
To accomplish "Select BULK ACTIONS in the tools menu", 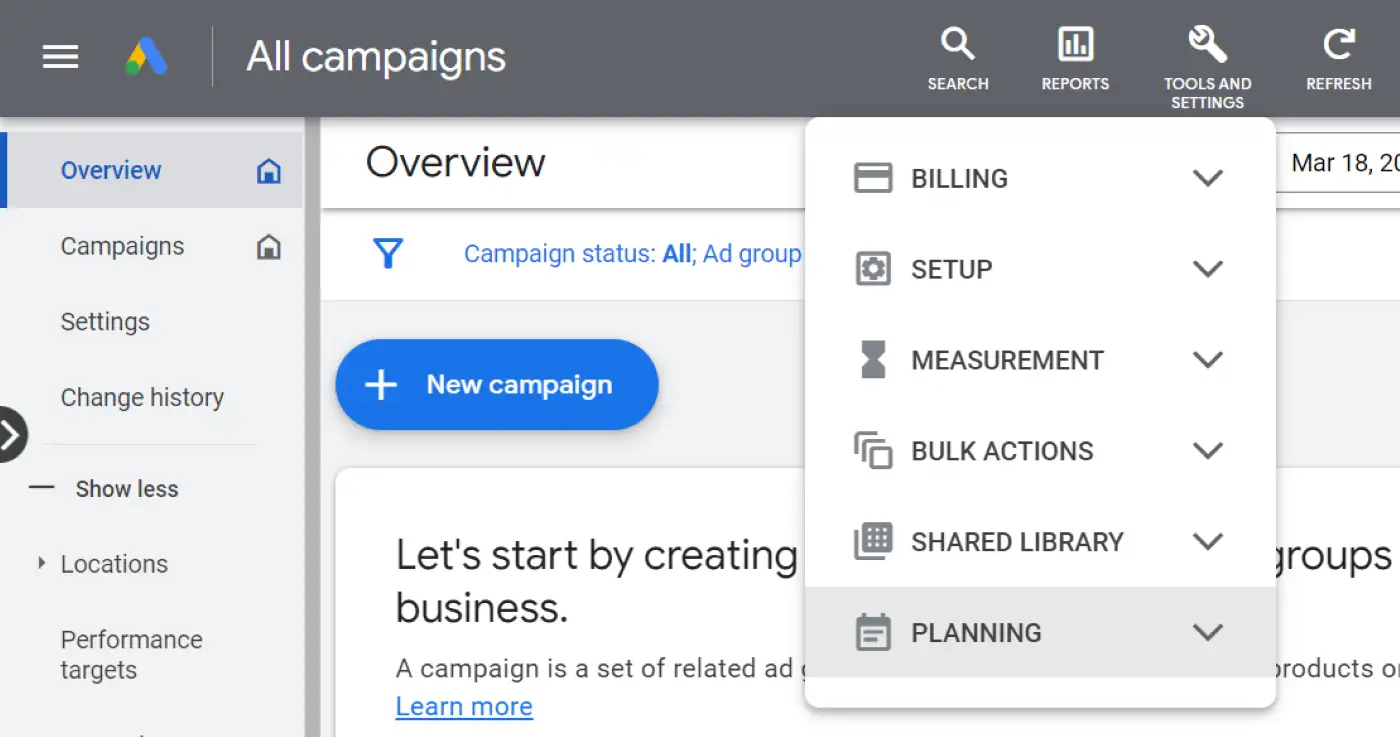I will (1040, 451).
